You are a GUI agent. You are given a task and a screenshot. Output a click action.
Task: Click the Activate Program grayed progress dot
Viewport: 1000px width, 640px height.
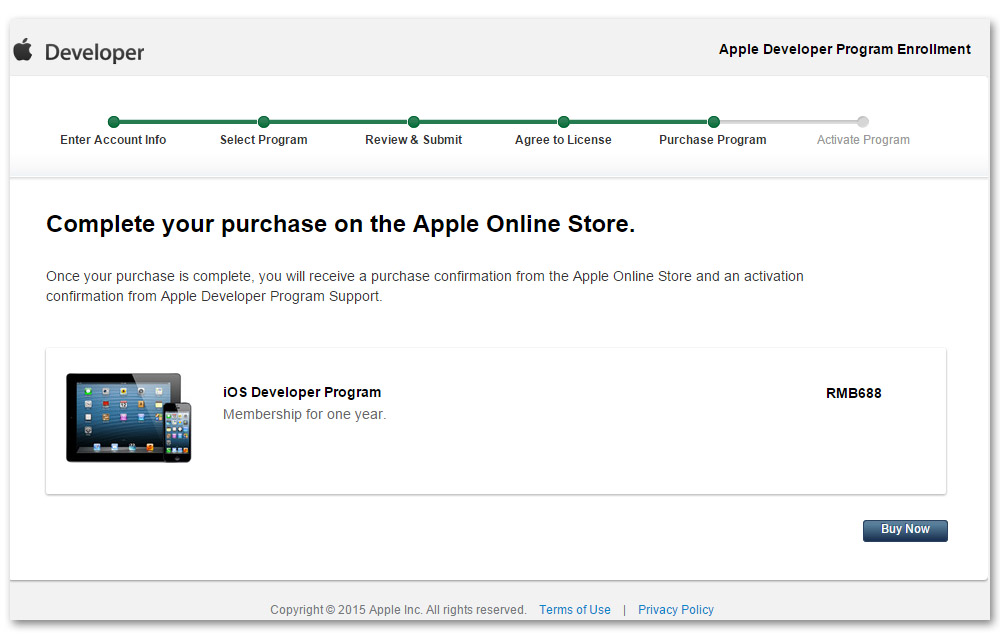coord(862,121)
